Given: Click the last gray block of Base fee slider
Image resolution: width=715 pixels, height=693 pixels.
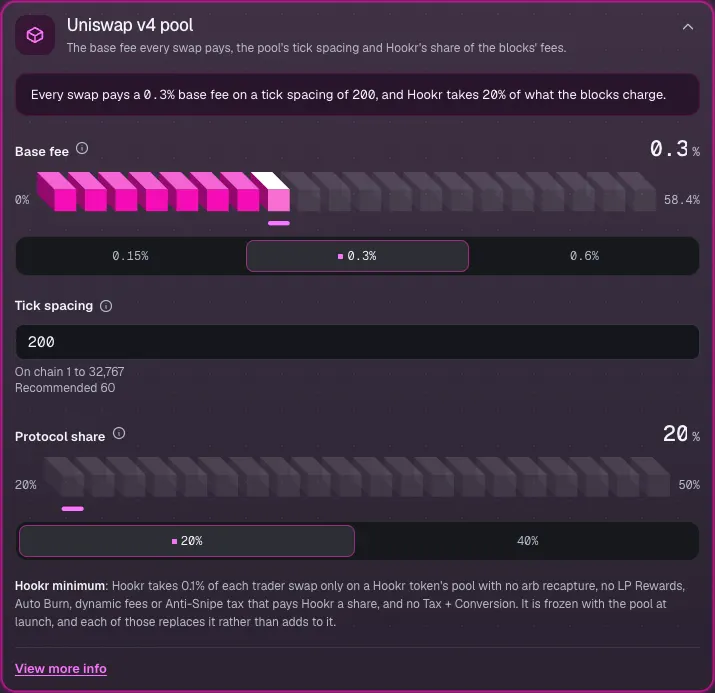Looking at the screenshot, I should coord(637,192).
